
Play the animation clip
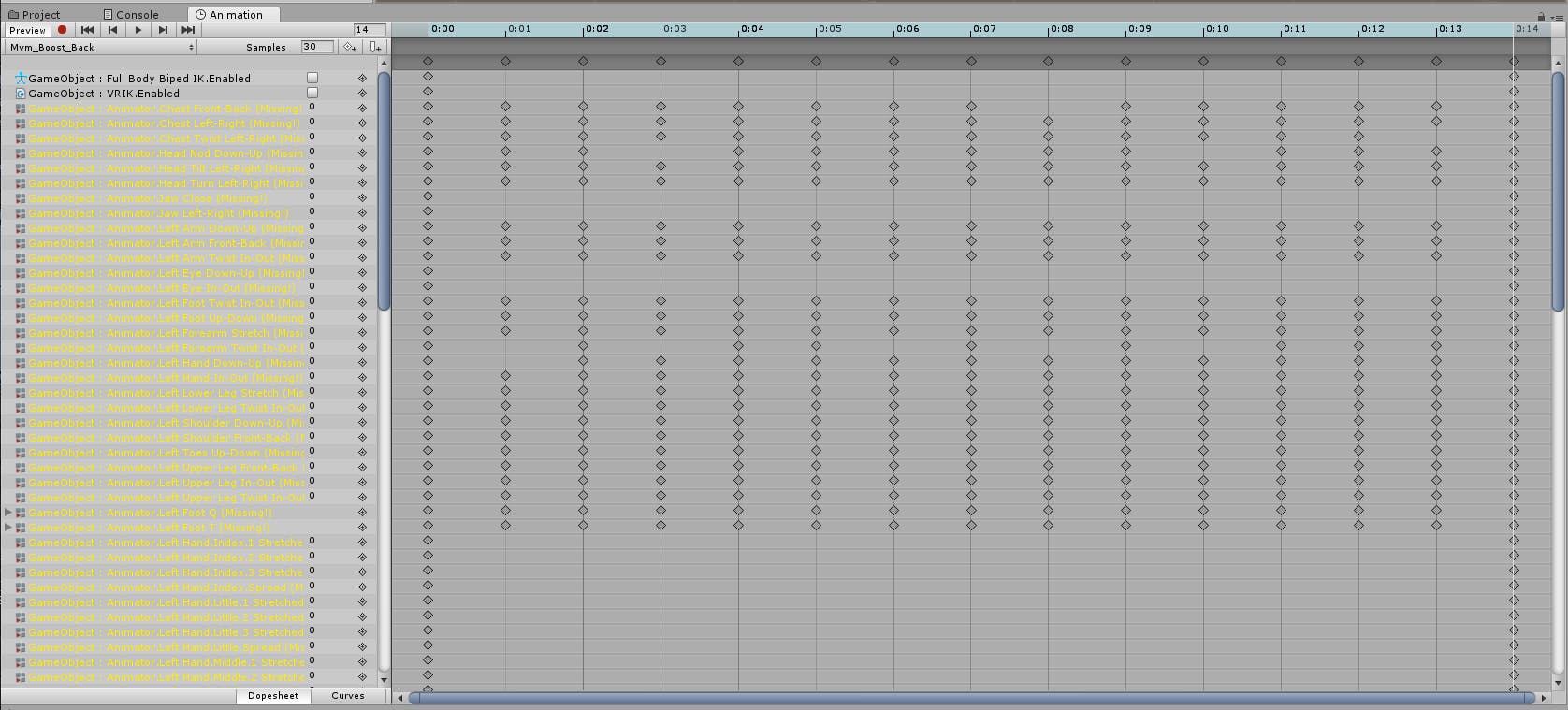point(138,30)
